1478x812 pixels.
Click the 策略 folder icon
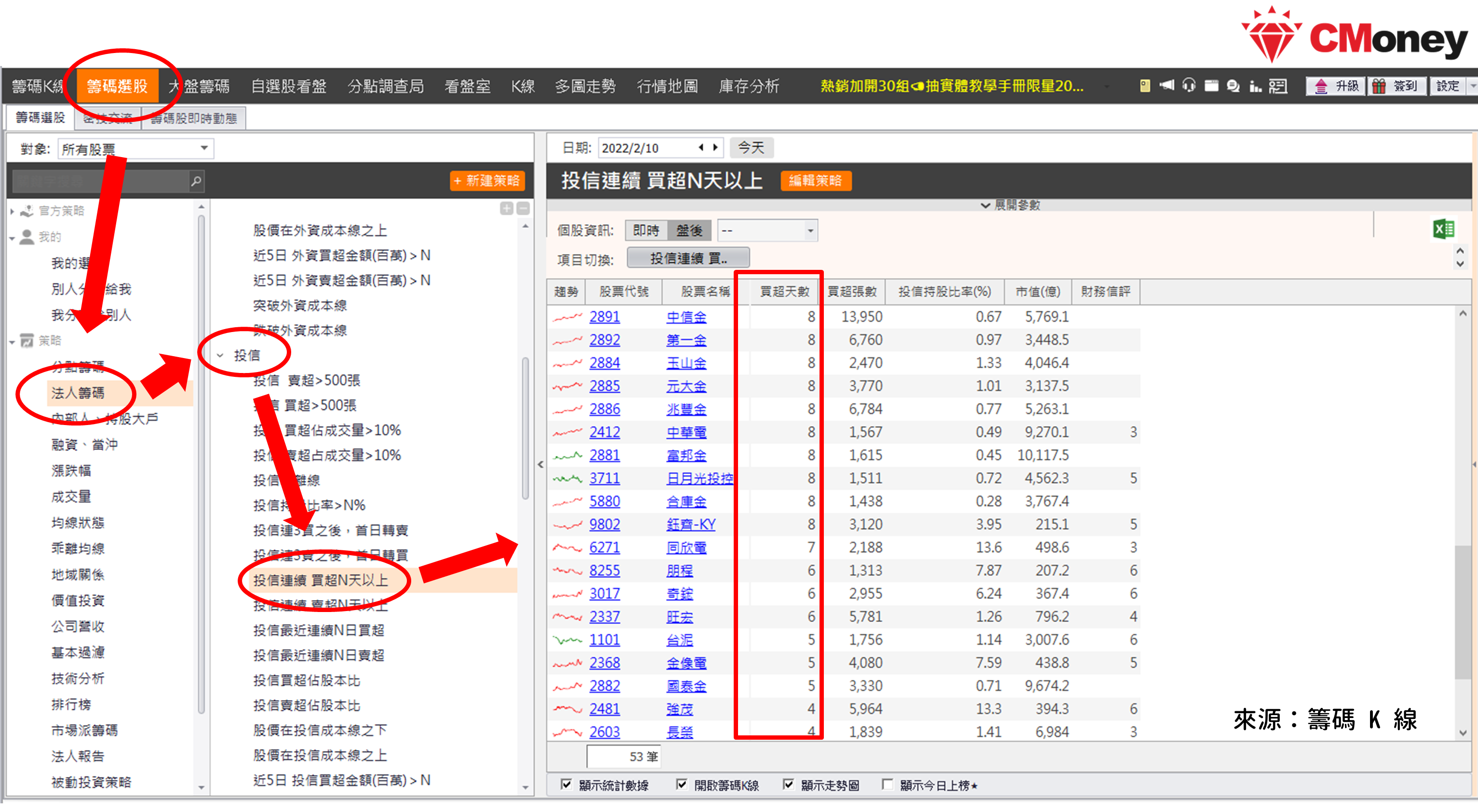coord(27,341)
